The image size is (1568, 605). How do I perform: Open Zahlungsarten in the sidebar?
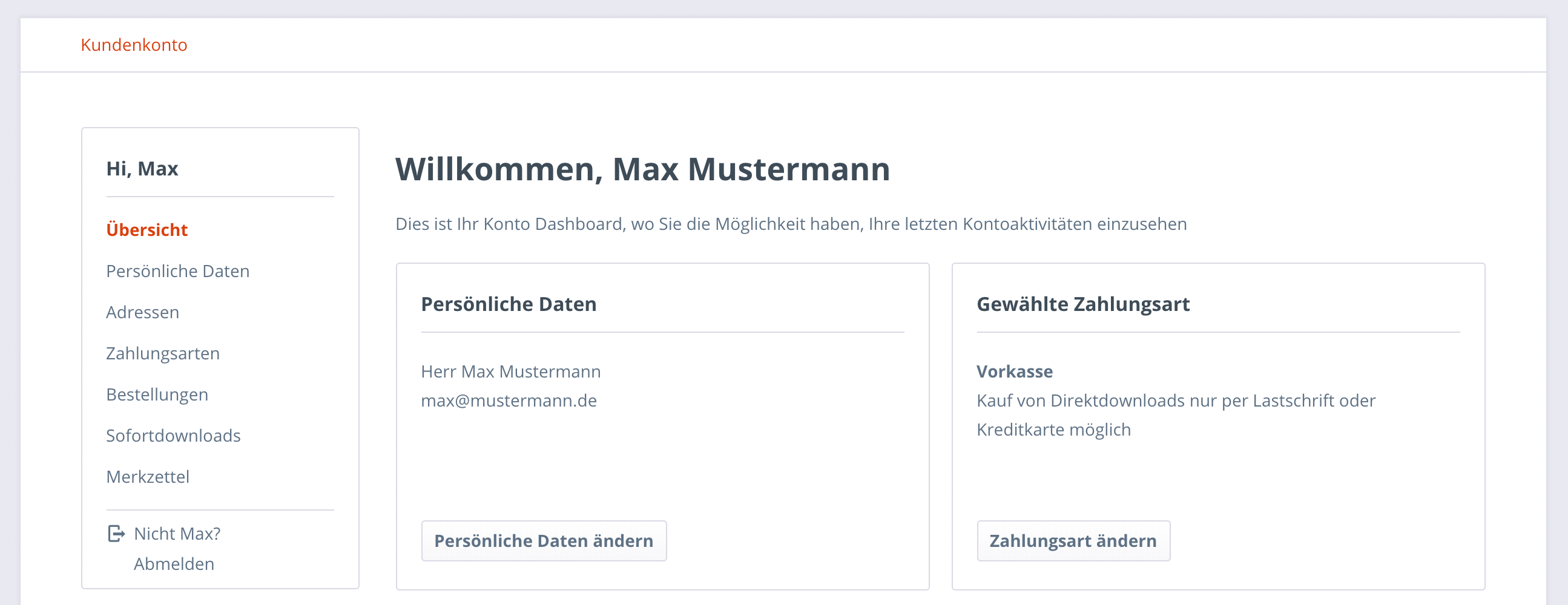click(x=162, y=354)
